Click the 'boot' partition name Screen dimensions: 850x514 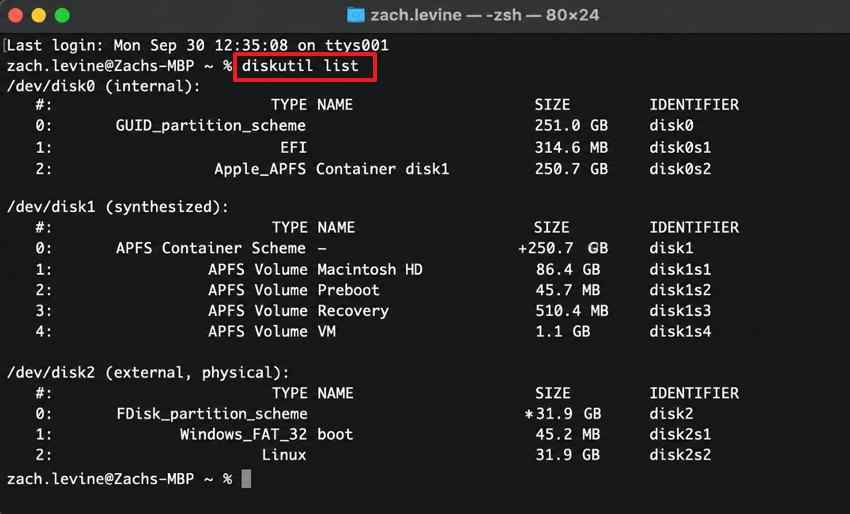335,435
